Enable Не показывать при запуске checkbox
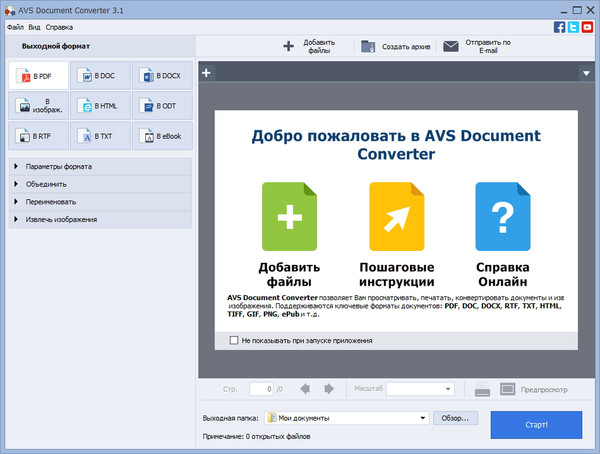 (x=233, y=341)
